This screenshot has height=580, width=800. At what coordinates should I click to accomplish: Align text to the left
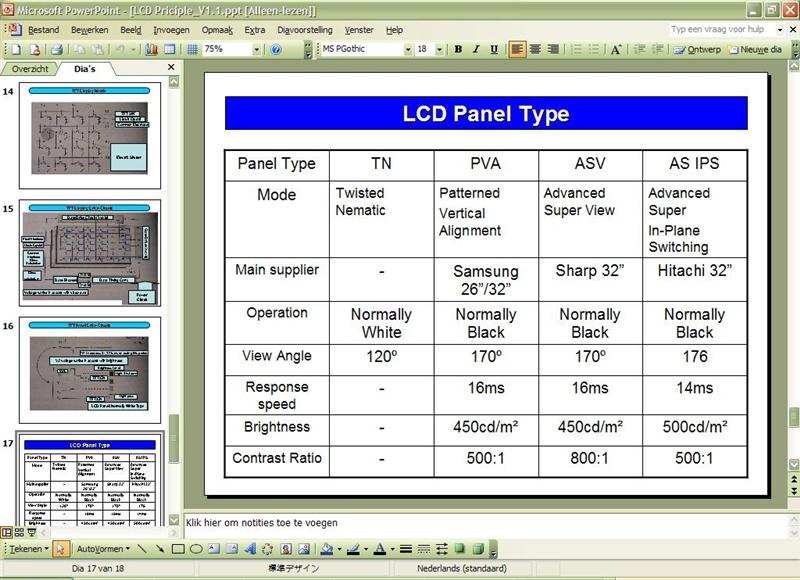[x=517, y=49]
